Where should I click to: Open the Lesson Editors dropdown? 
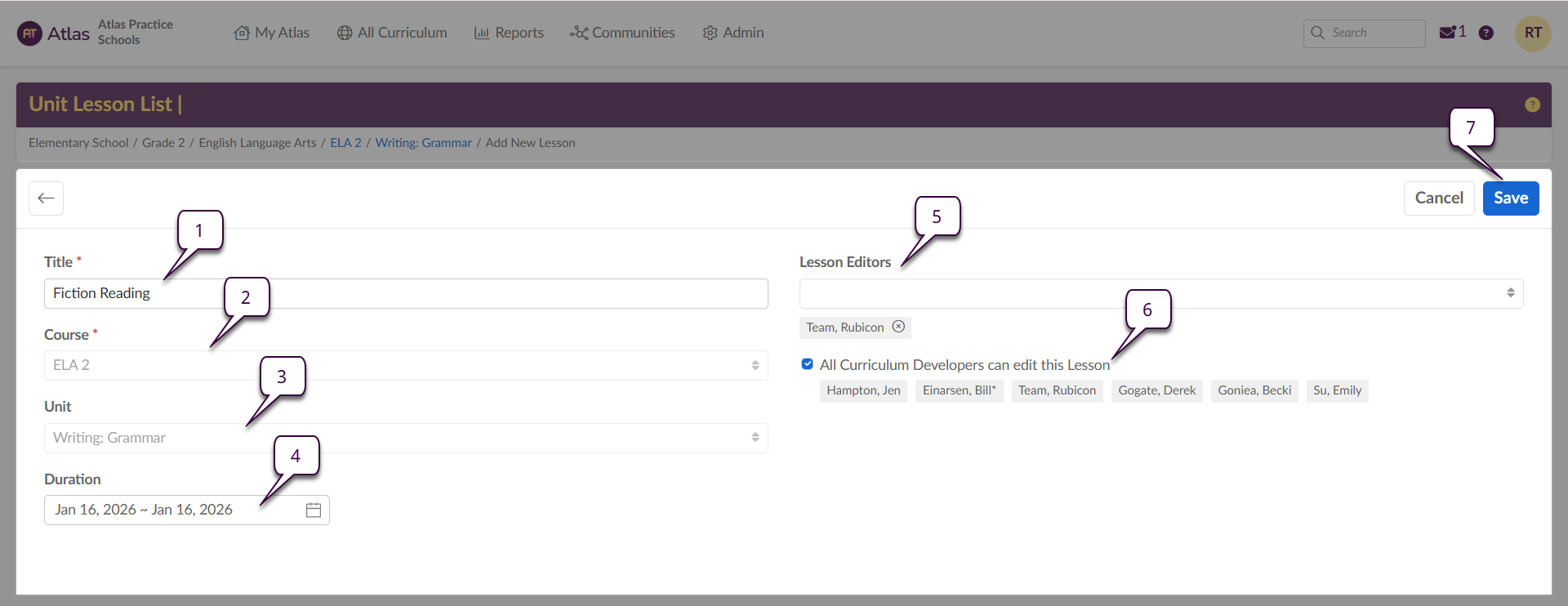[1160, 293]
